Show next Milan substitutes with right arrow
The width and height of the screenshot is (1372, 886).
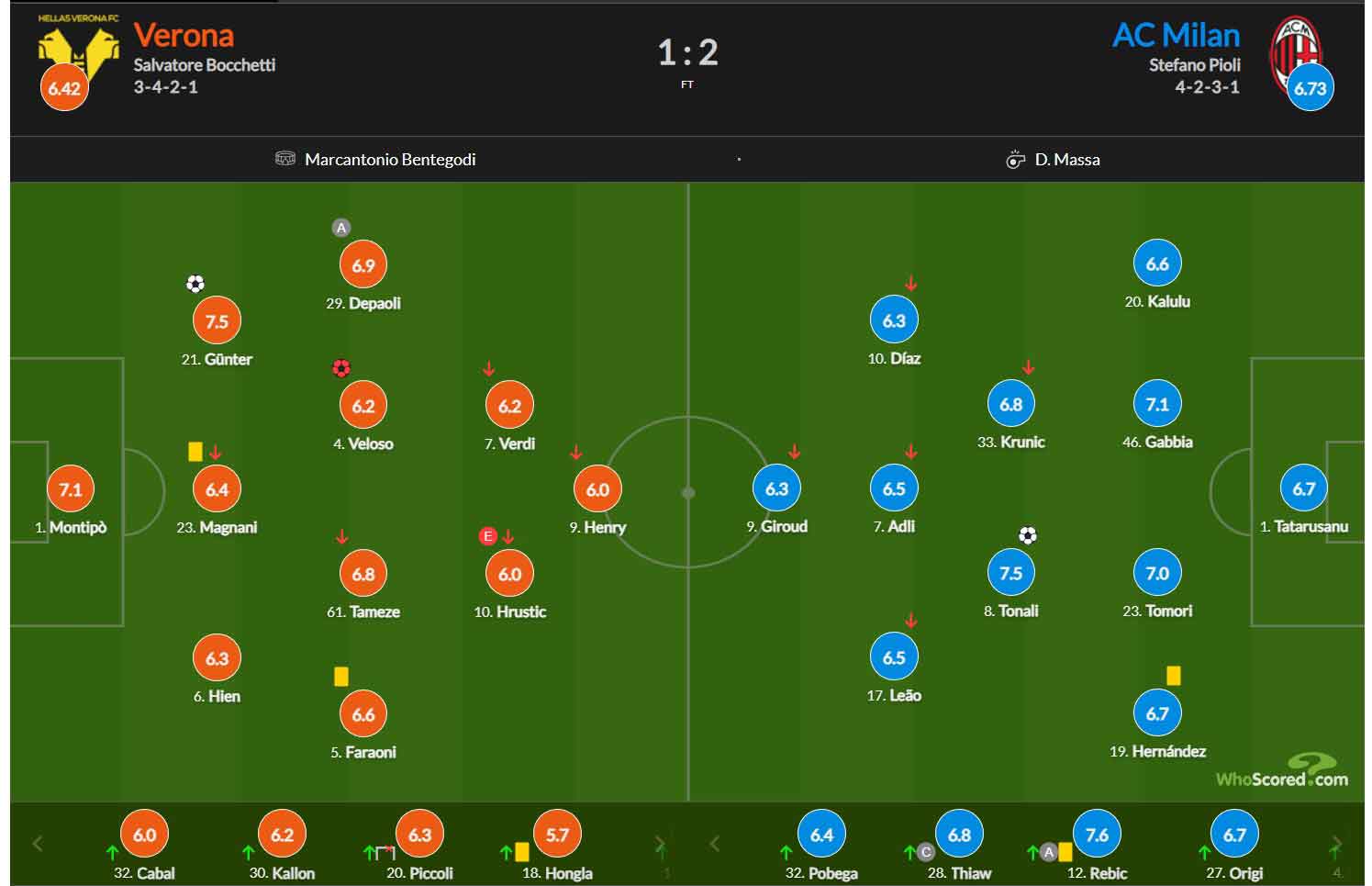1336,843
